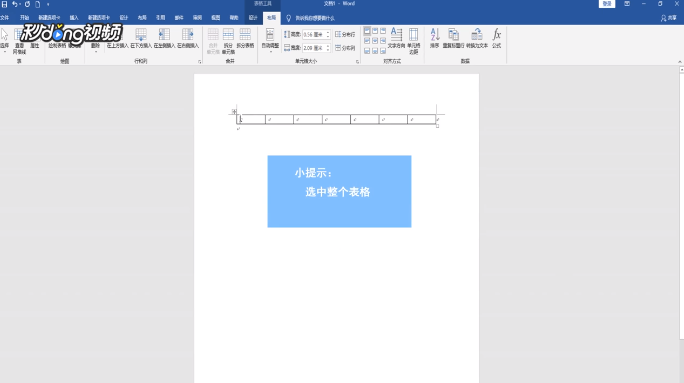Viewport: 684px width, 383px height.
Task: Click the Height field spinner arrows
Action: pos(328,34)
